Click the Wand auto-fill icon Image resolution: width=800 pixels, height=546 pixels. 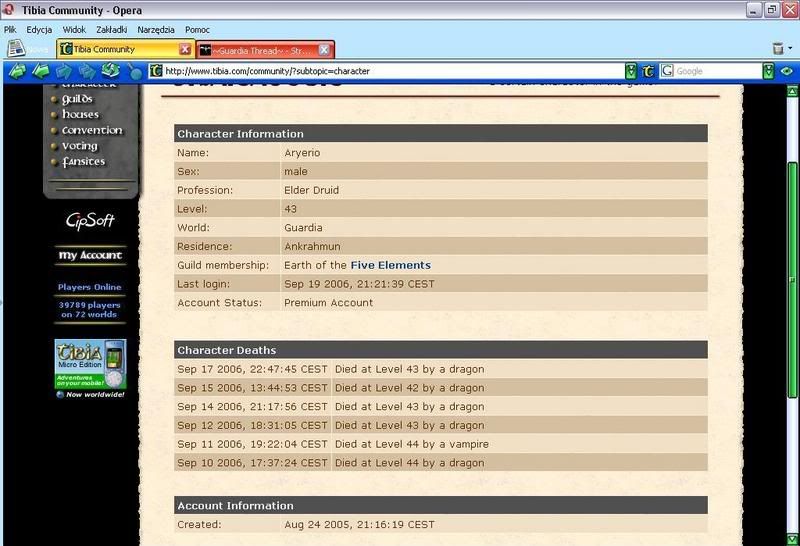134,71
